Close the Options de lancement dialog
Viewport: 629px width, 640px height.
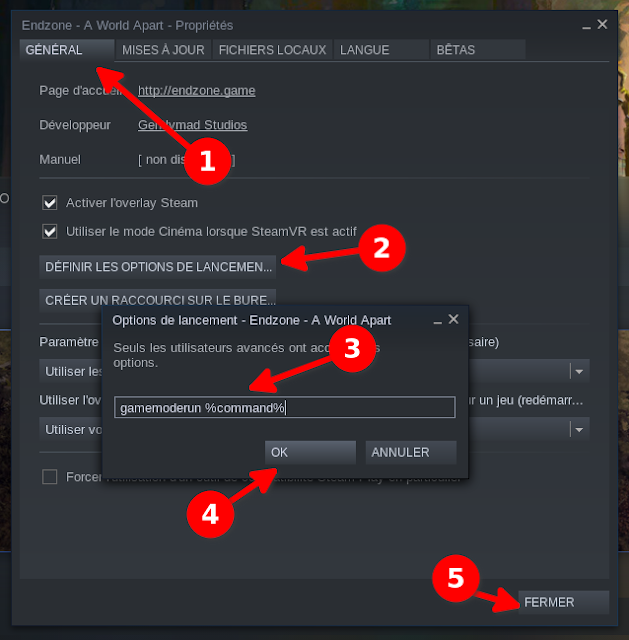coord(453,319)
